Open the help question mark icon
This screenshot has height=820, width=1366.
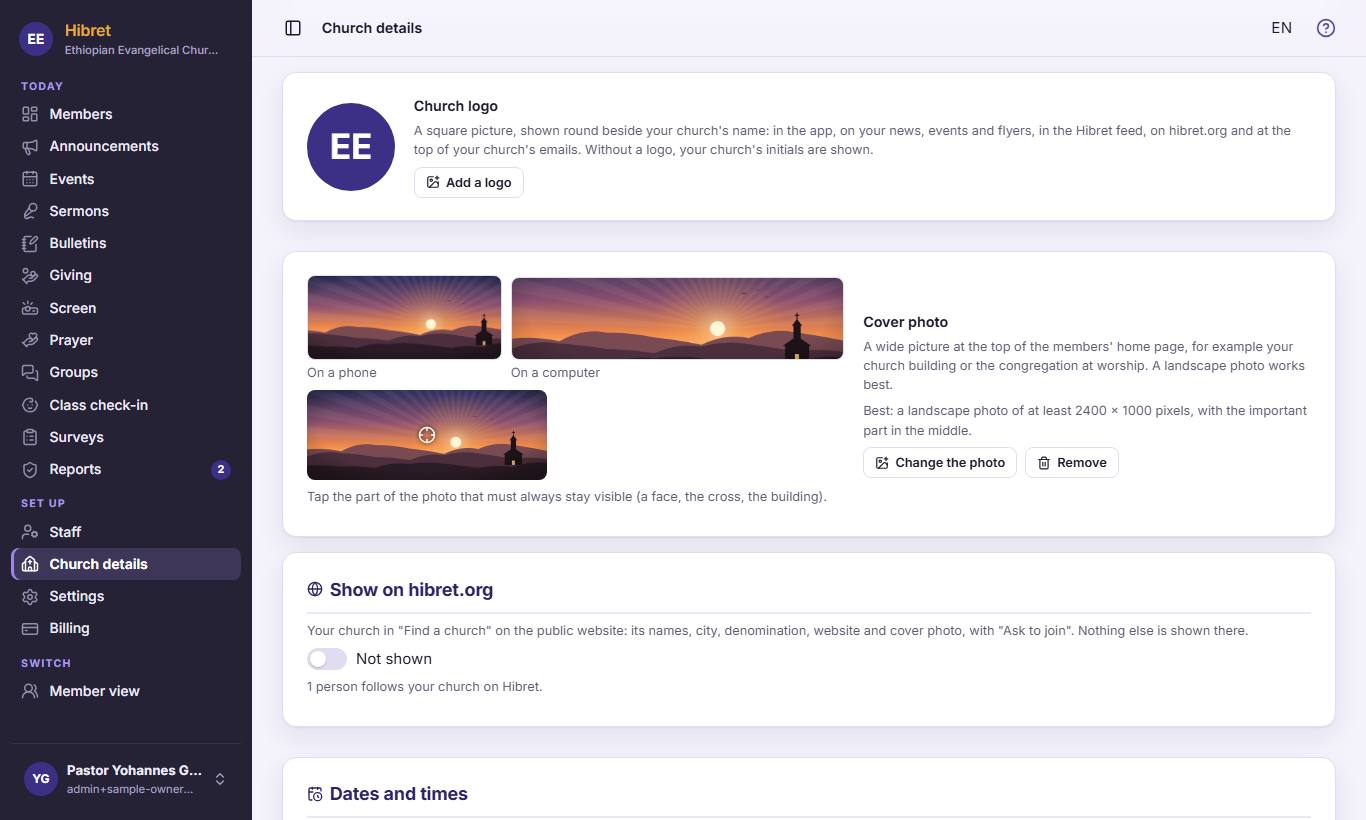pyautogui.click(x=1326, y=28)
